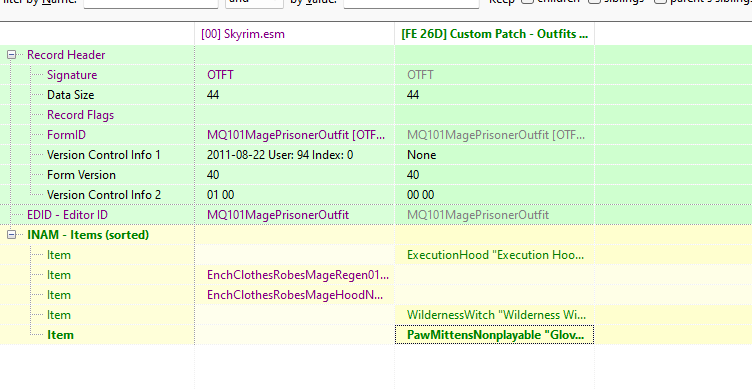Select the [FE 26D] Custom Patch - Outfits column header

[x=494, y=34]
